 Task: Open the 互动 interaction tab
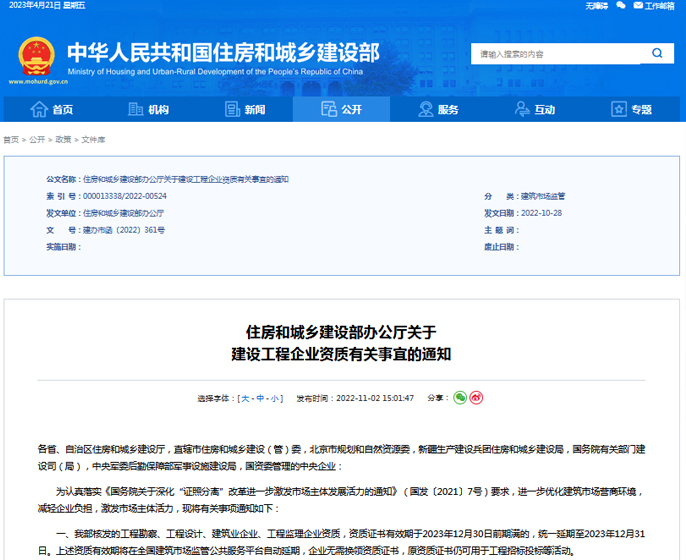[535, 110]
